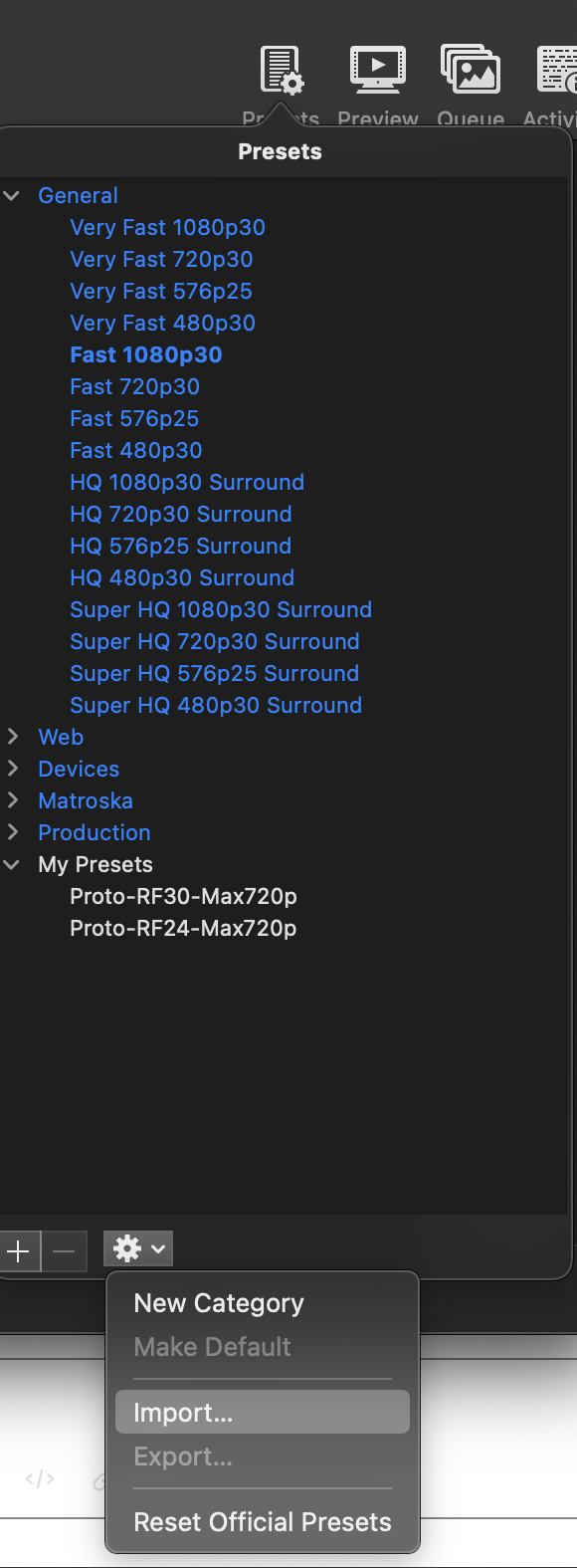Expand the Matroska preset category
577x1568 pixels.
pyautogui.click(x=14, y=800)
